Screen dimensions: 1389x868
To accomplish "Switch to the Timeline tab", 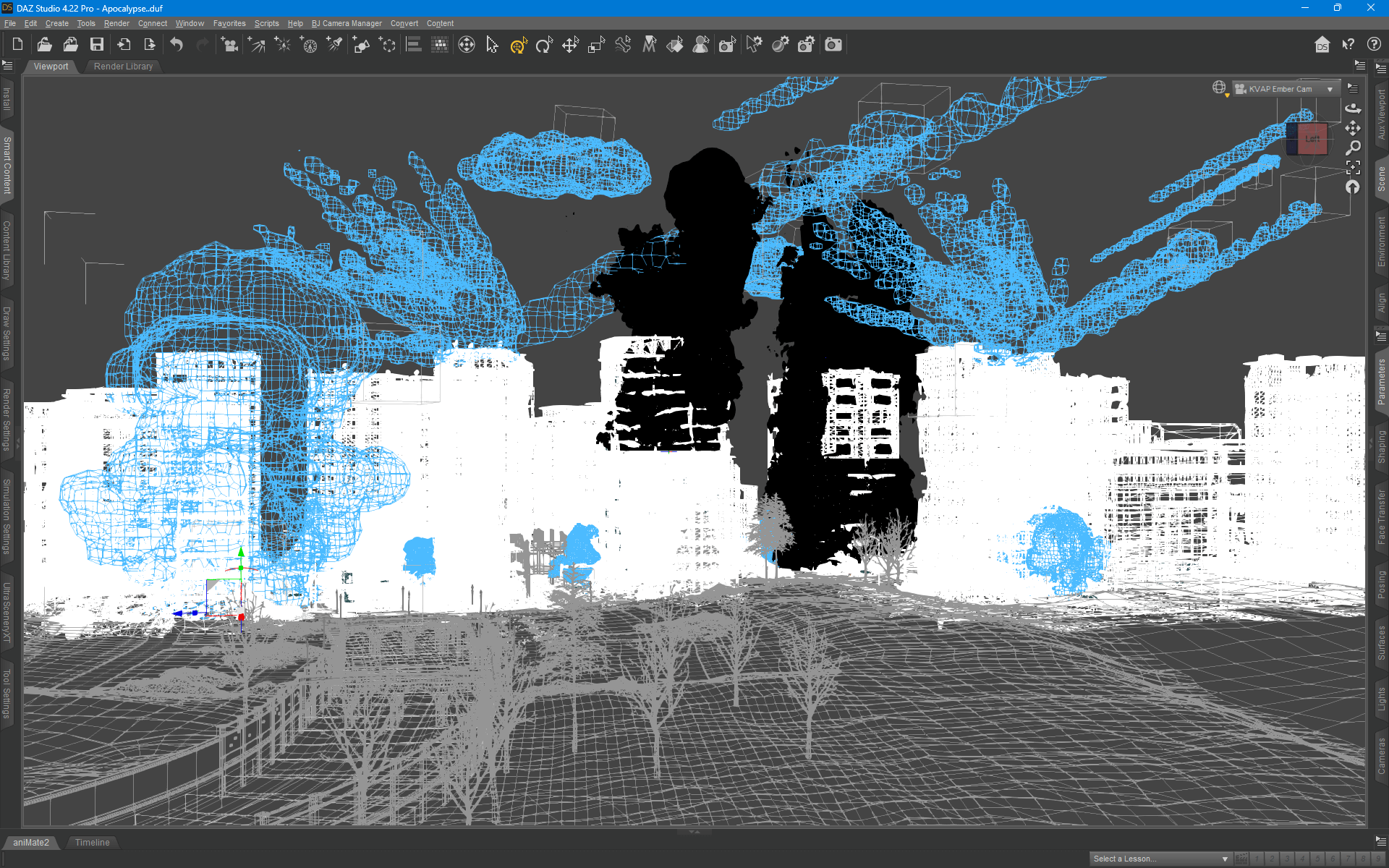I will tap(92, 843).
